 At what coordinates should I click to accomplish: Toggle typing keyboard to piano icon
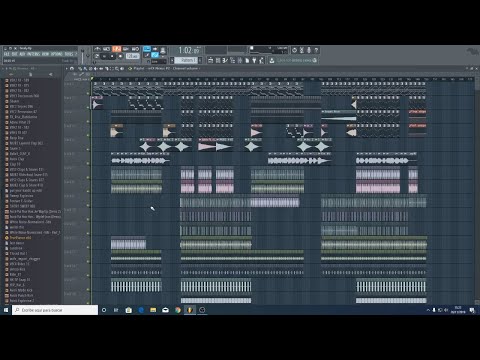click(x=147, y=49)
